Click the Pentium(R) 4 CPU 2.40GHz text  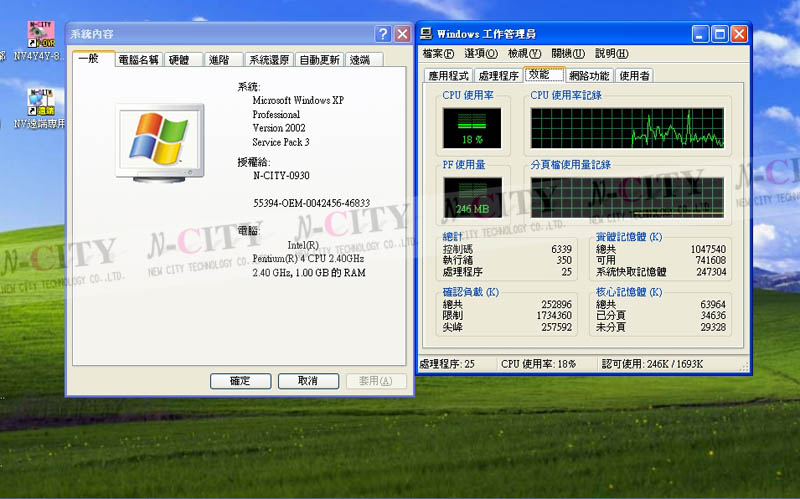[308, 259]
